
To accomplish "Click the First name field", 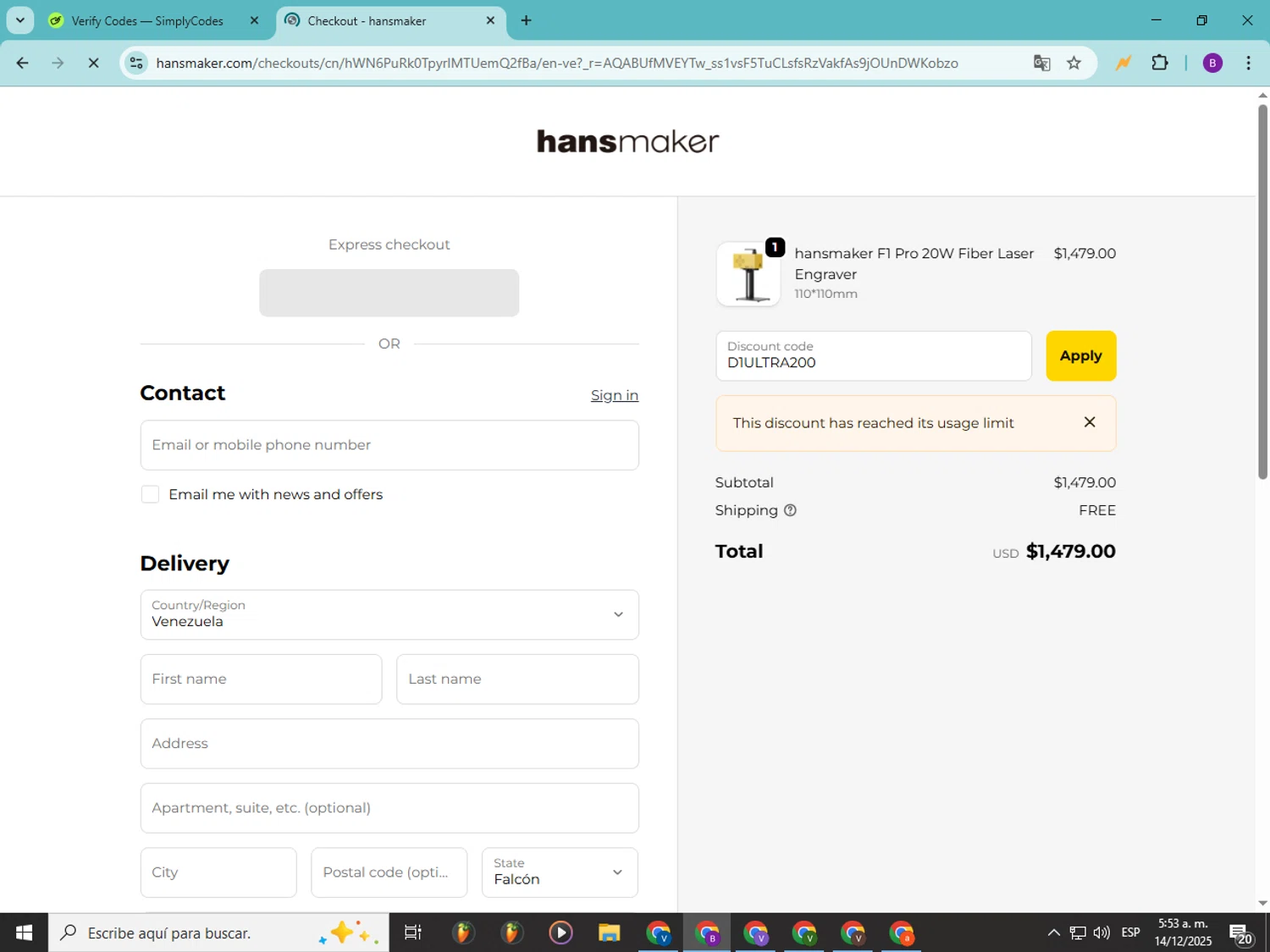I will [261, 679].
